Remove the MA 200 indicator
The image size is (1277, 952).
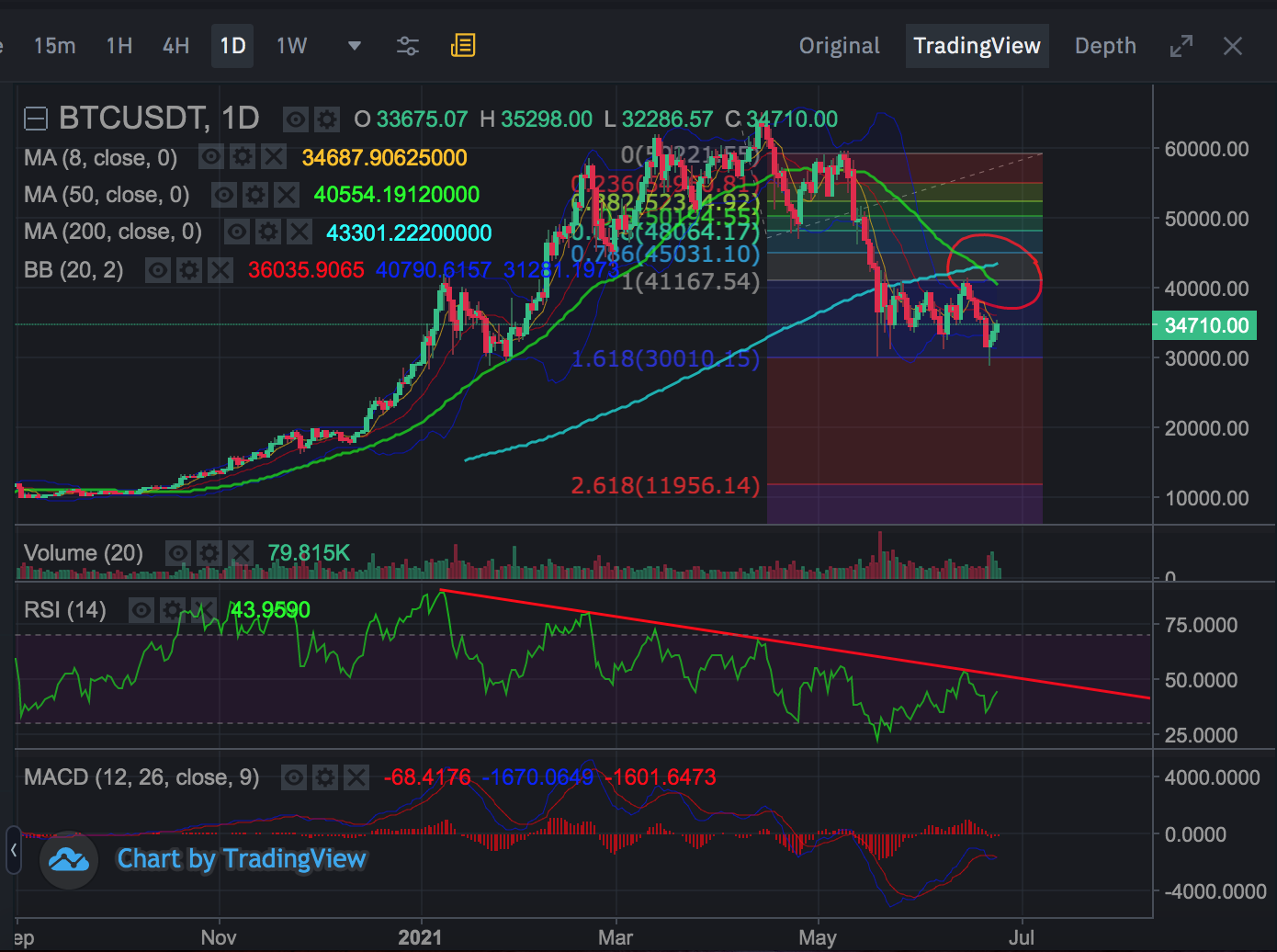click(299, 232)
